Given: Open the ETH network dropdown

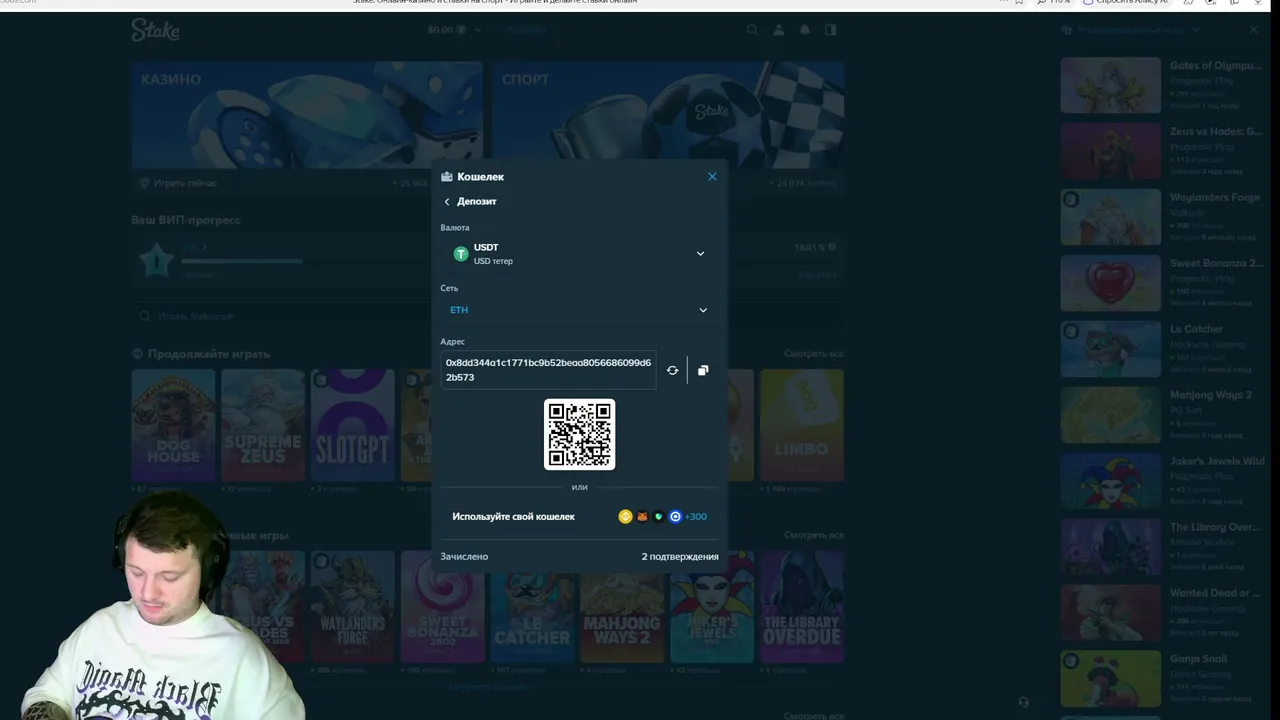Looking at the screenshot, I should [x=579, y=310].
